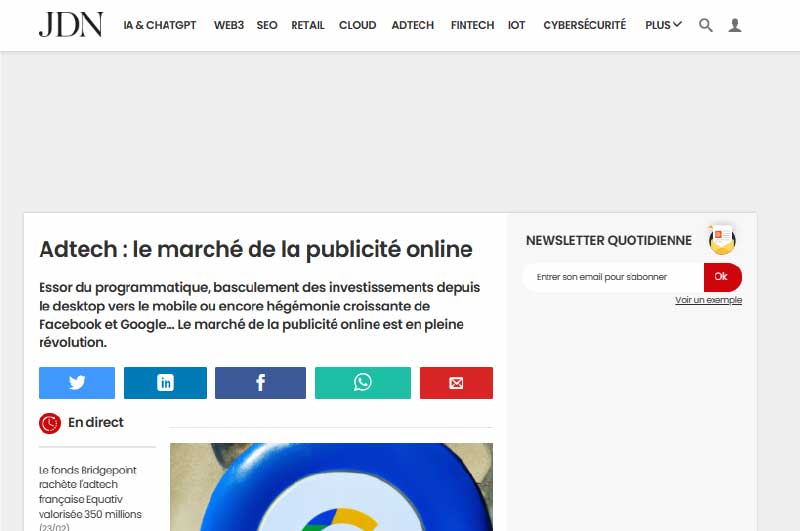This screenshot has width=800, height=531.
Task: Open the search magnifier icon
Action: tap(706, 25)
